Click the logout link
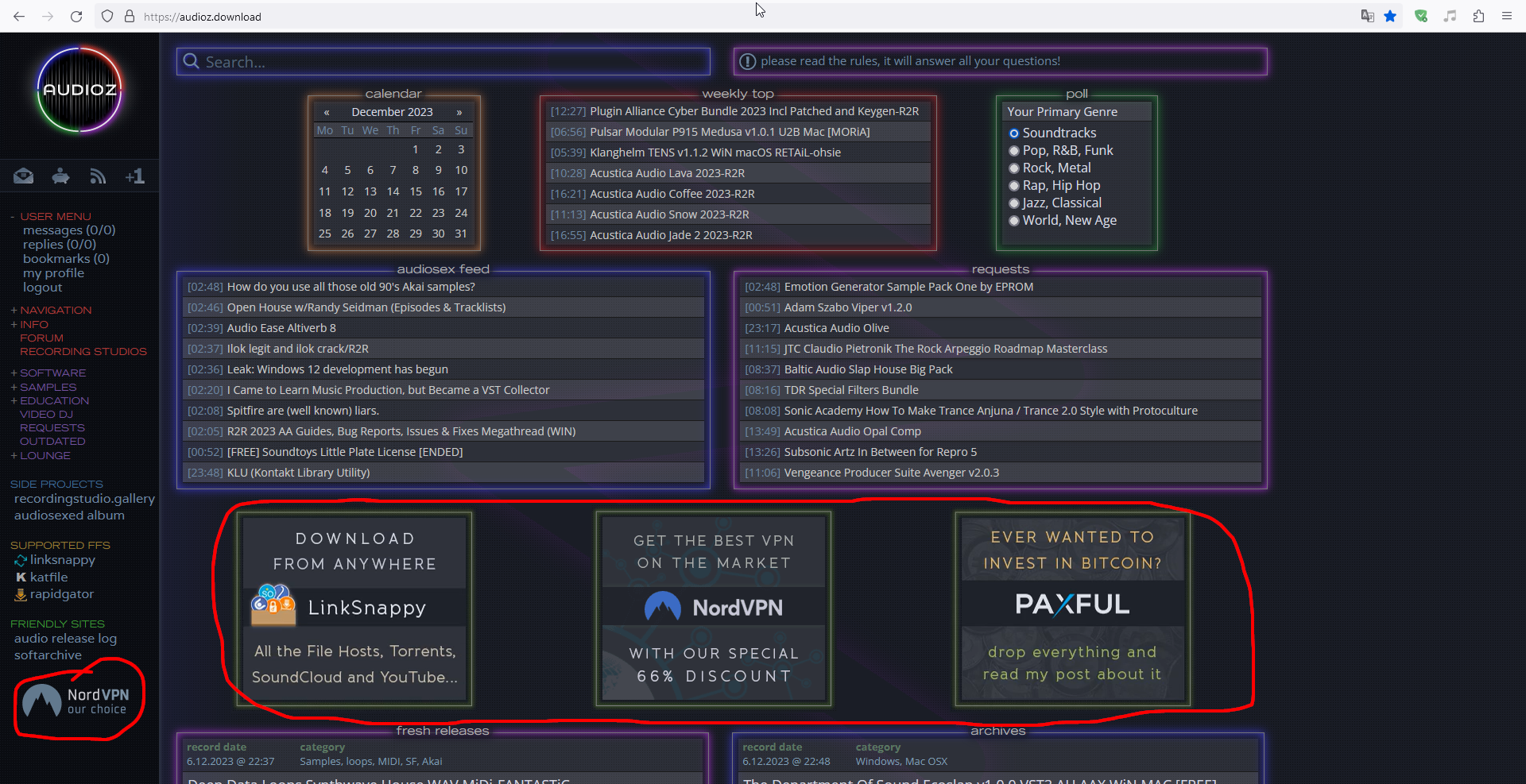This screenshot has height=784, width=1526. pos(42,288)
